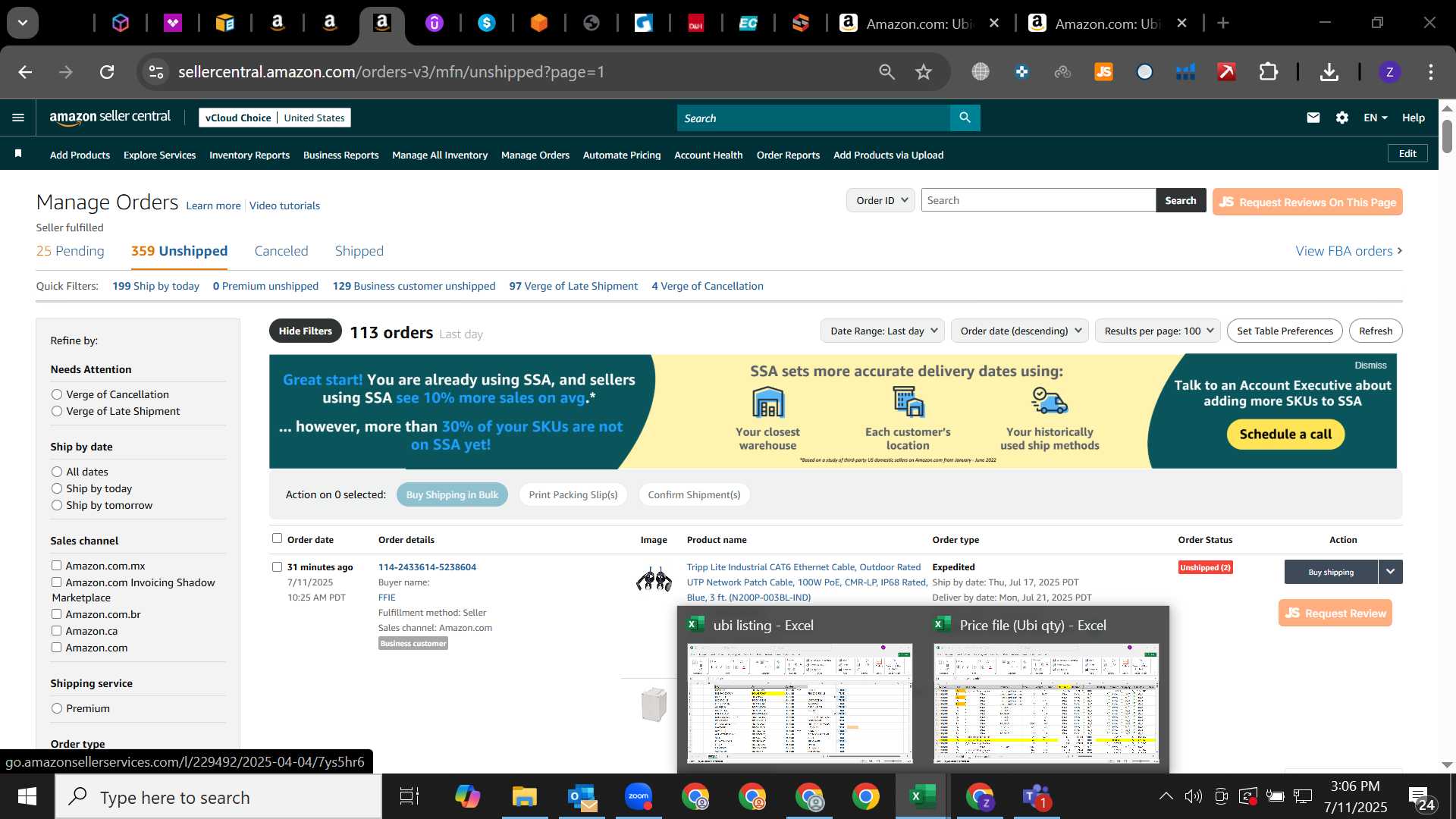Open the settings gear icon
Screen dimensions: 1456x819
pos(1341,118)
